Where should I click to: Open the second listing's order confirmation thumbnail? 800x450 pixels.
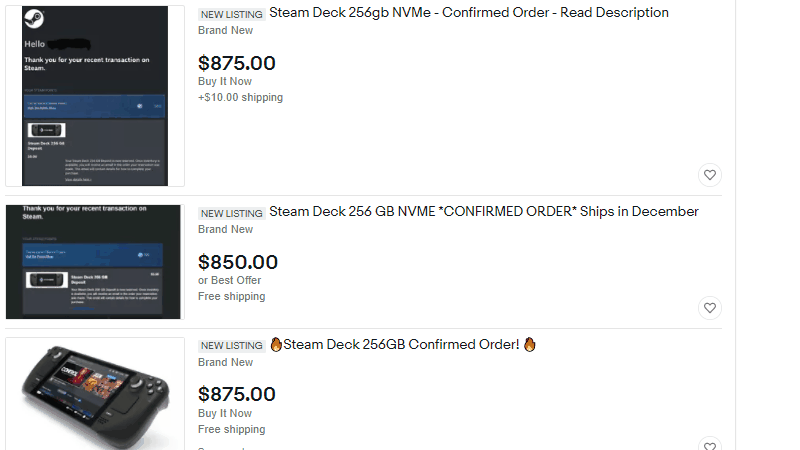coord(95,262)
